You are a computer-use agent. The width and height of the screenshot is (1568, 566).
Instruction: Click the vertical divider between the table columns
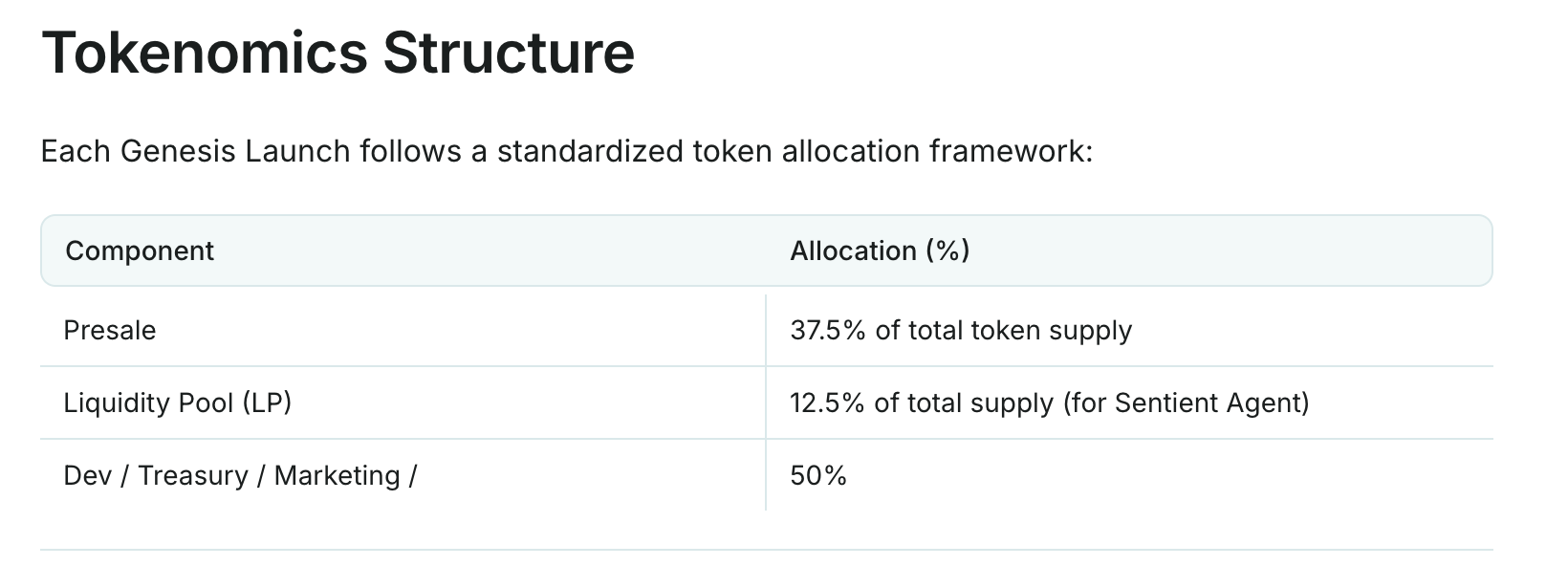tap(766, 403)
